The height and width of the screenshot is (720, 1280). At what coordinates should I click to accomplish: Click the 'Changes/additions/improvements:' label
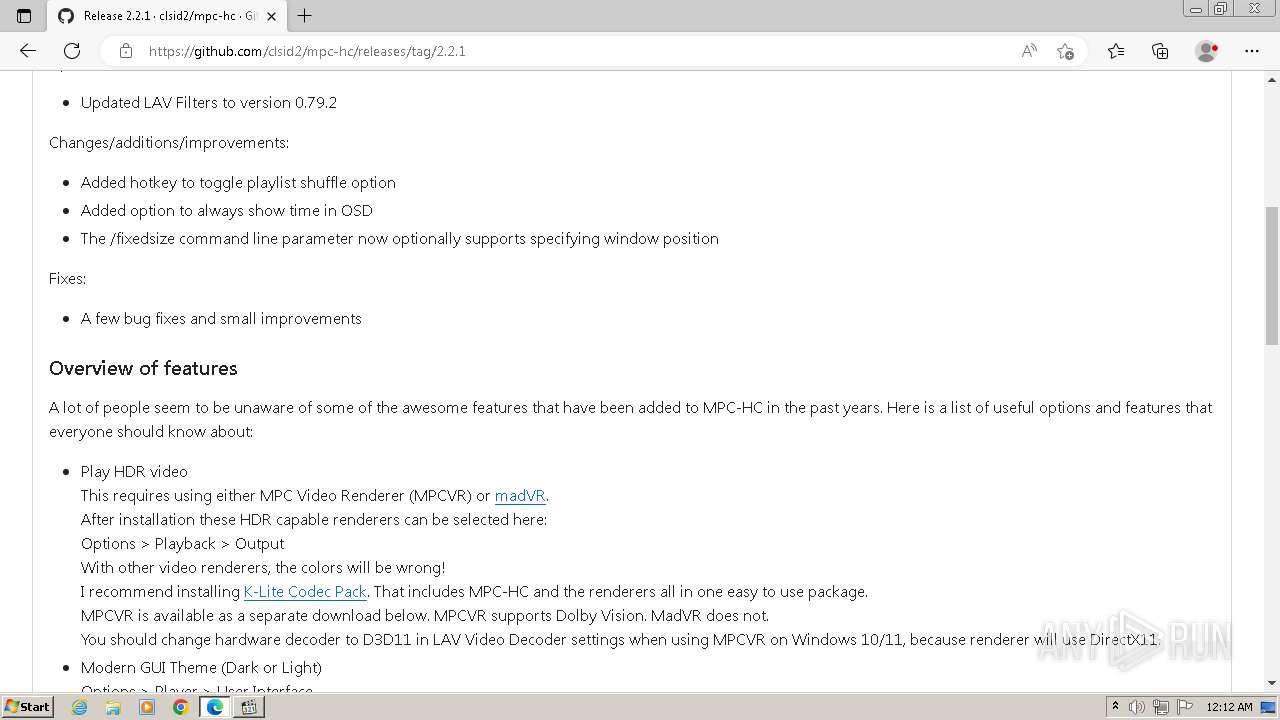click(169, 143)
